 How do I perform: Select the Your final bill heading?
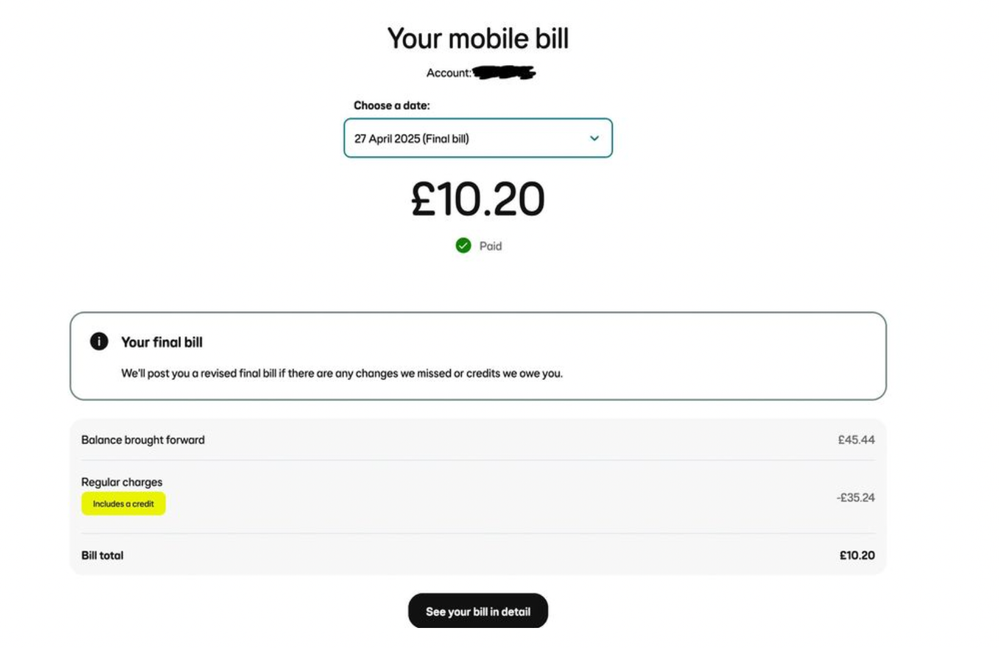click(x=162, y=342)
